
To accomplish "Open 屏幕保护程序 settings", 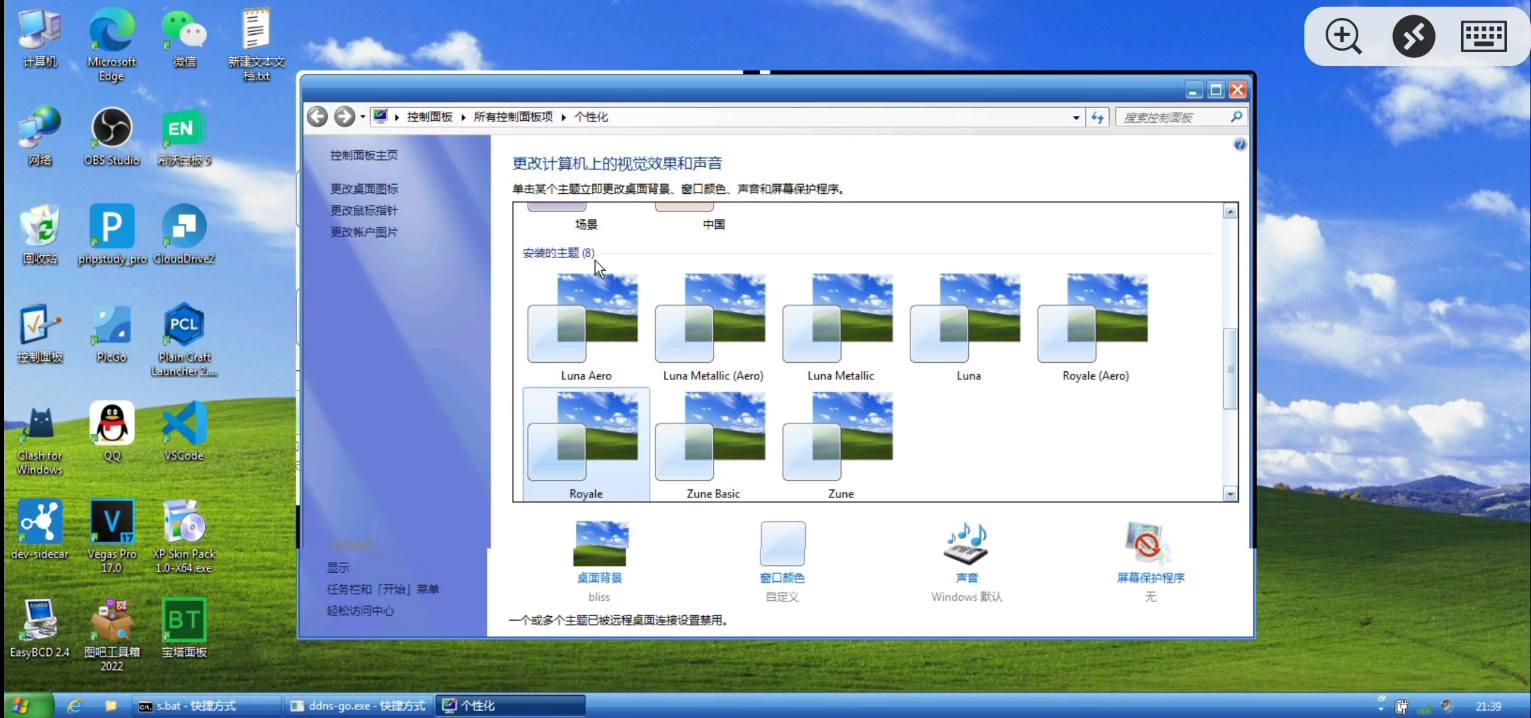I will tap(1150, 561).
